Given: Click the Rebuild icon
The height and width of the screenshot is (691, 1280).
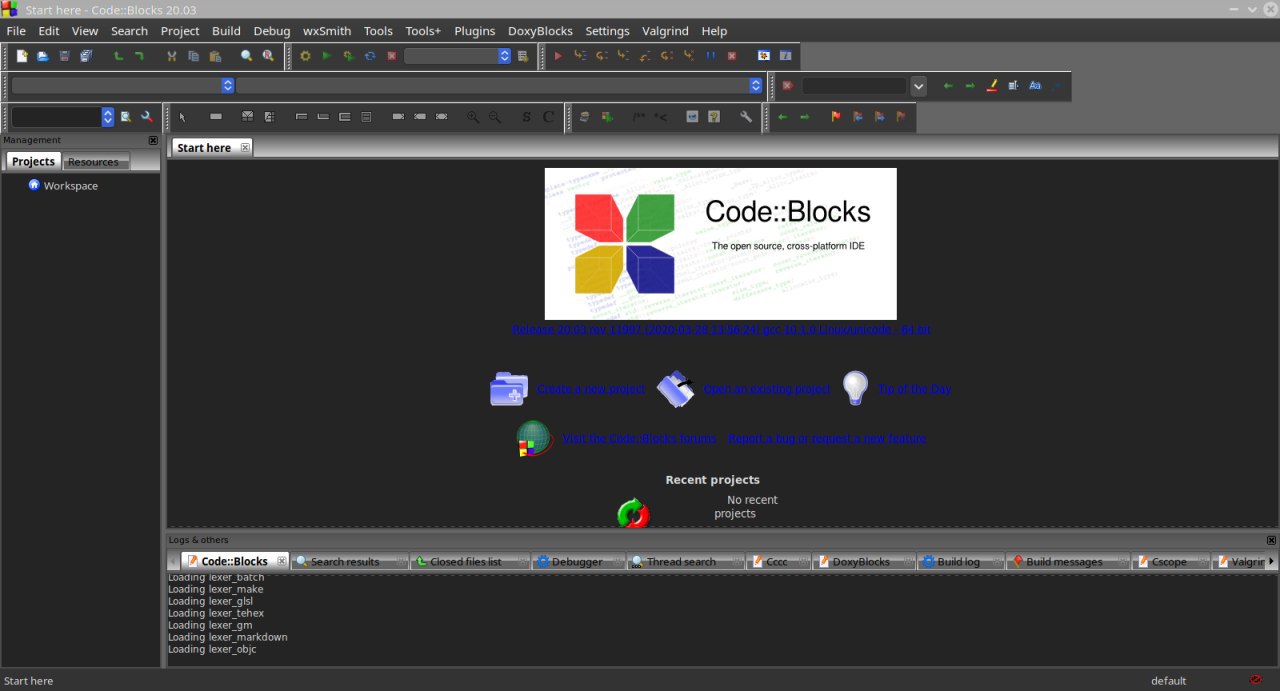Looking at the screenshot, I should [x=370, y=56].
